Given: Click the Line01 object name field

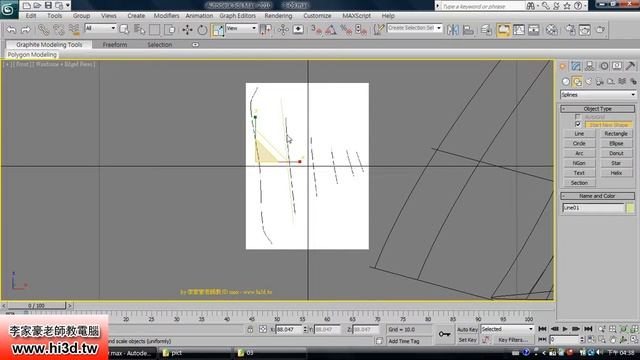Looking at the screenshot, I should click(594, 208).
